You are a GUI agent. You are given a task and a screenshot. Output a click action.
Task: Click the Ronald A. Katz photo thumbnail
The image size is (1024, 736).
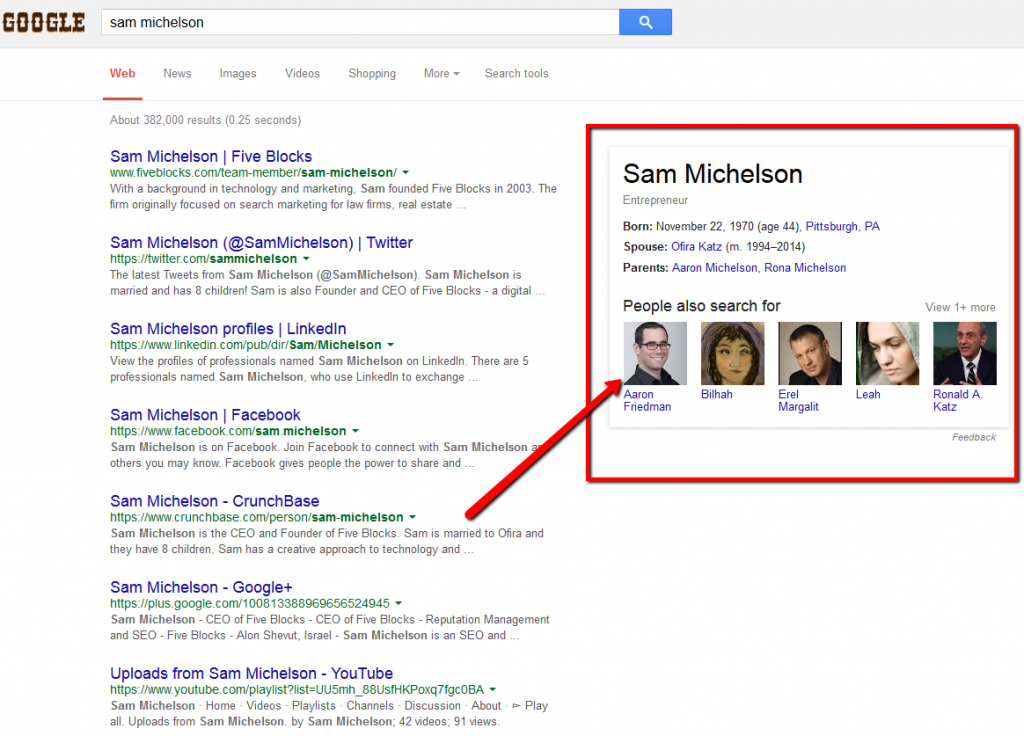(x=965, y=353)
